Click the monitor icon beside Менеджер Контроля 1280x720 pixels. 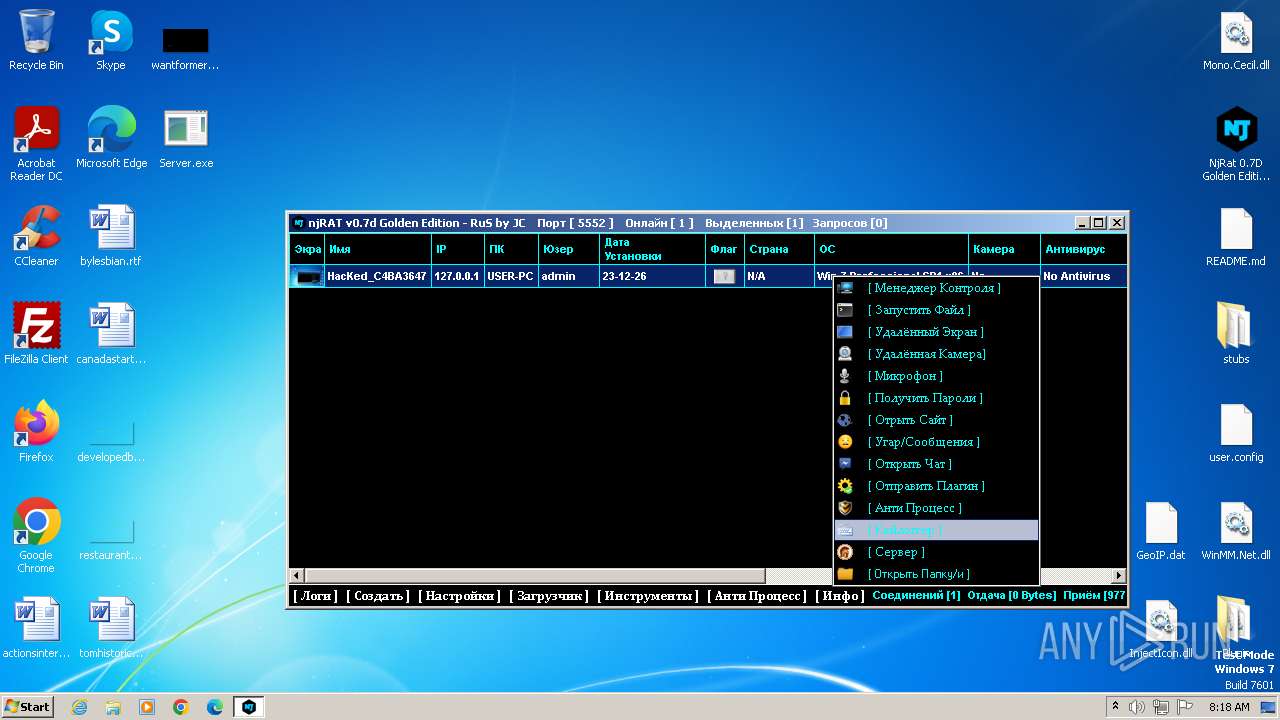click(845, 288)
